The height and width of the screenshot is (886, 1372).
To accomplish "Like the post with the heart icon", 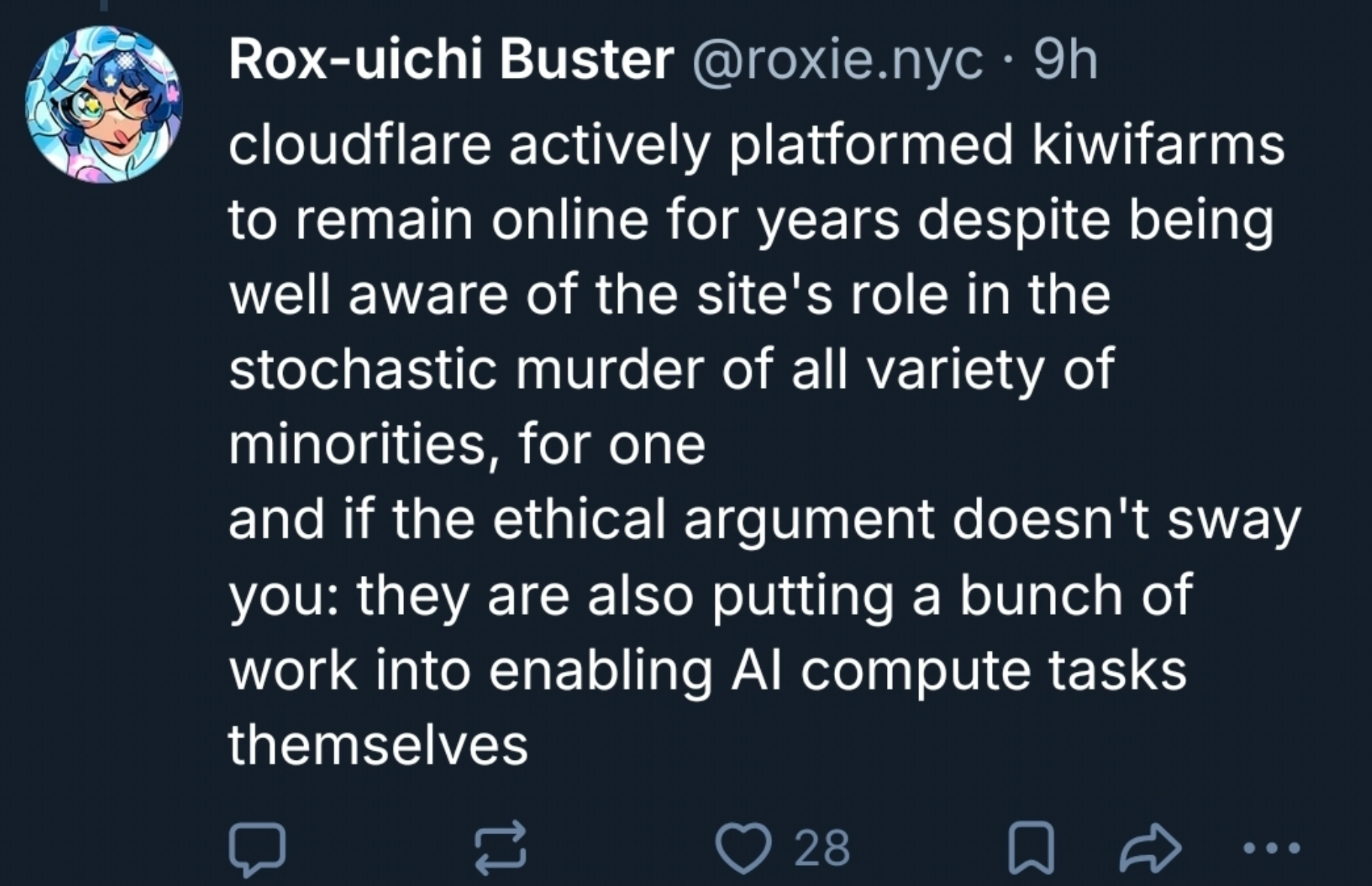I will [x=743, y=848].
